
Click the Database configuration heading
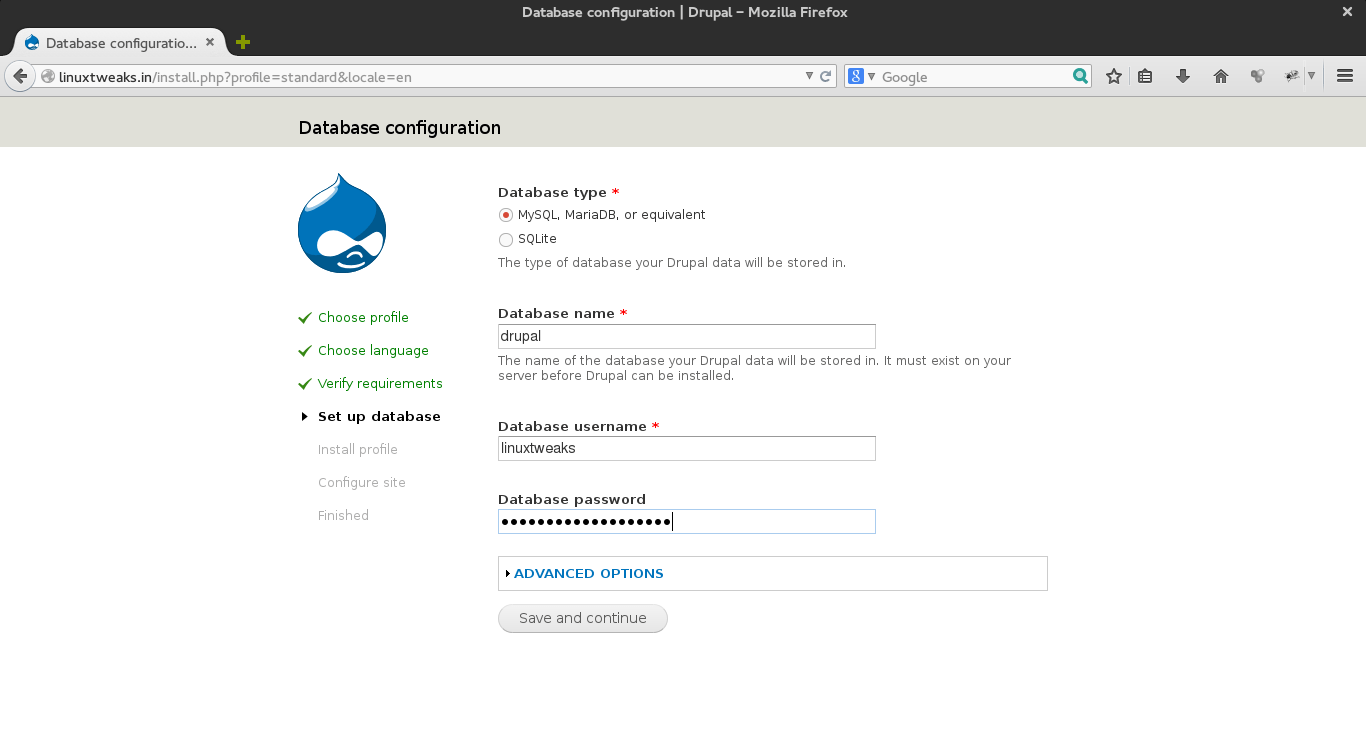tap(400, 128)
